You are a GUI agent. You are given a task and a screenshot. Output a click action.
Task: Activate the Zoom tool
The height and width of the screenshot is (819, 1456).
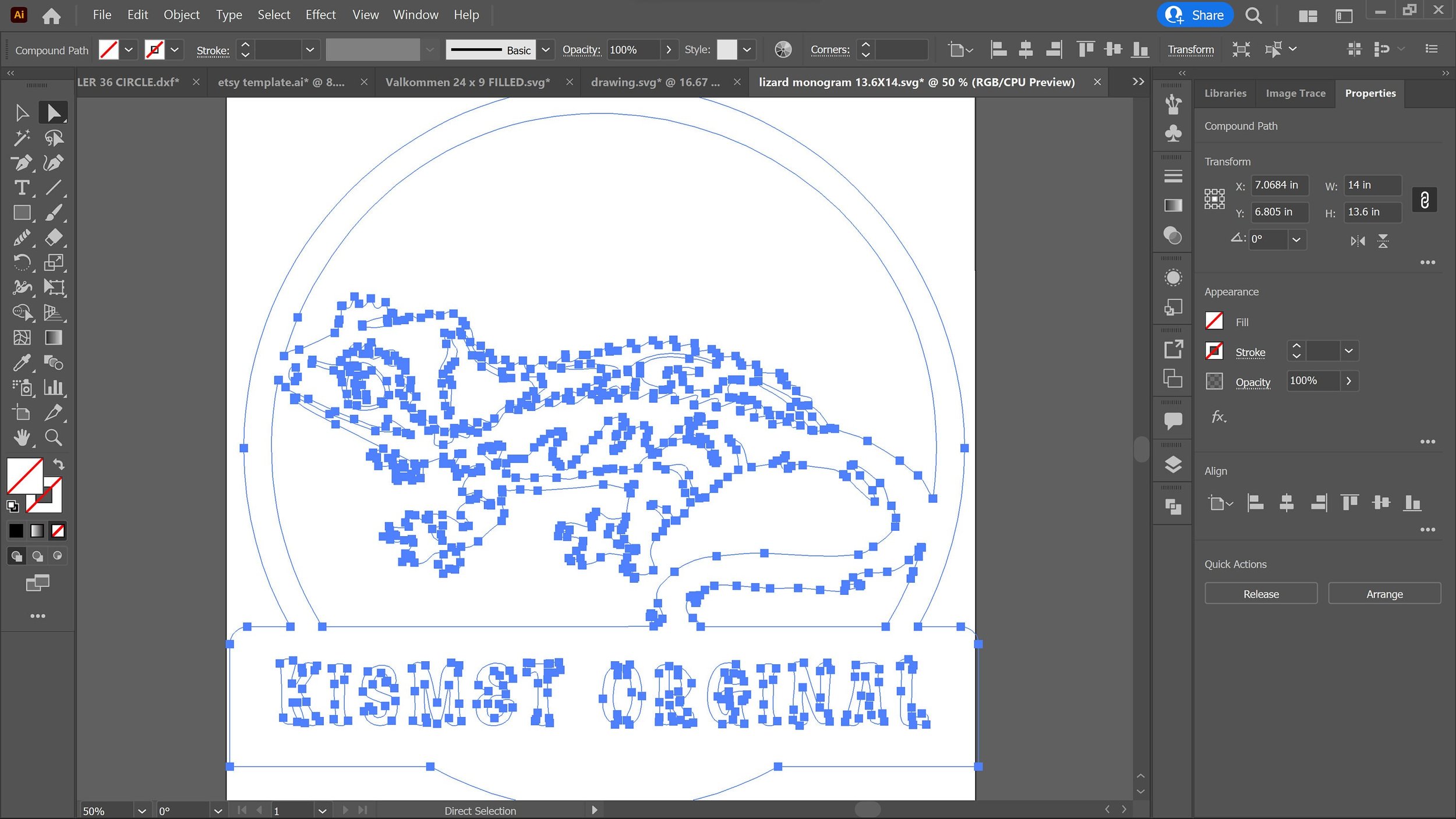point(54,437)
